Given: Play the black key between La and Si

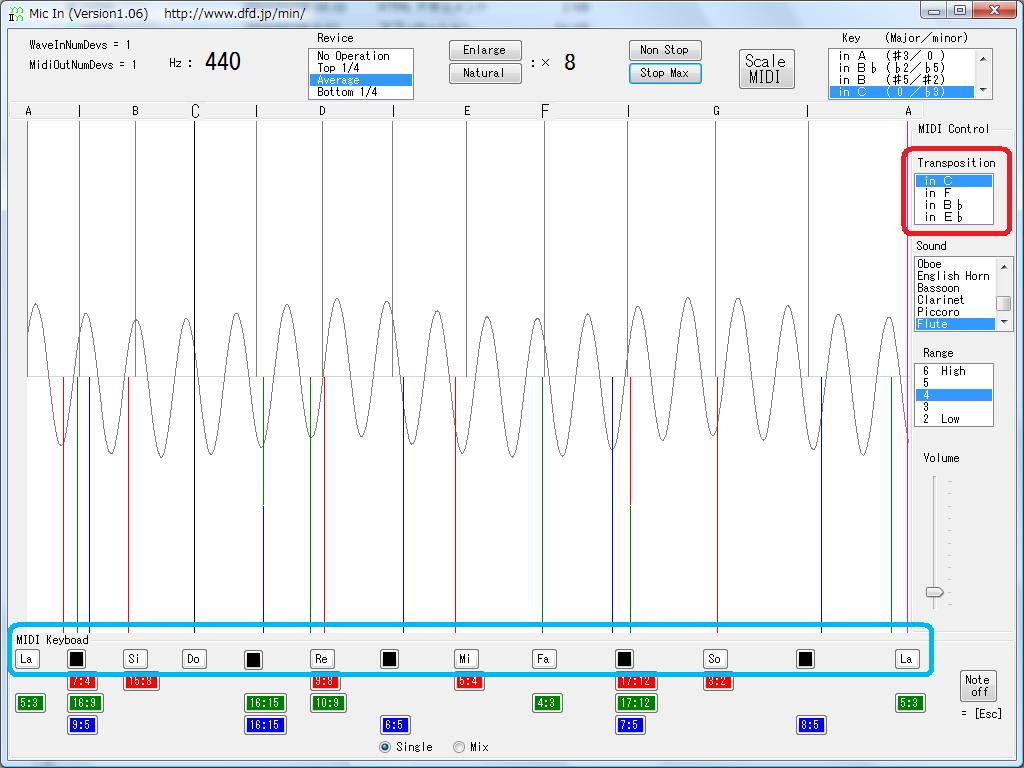Looking at the screenshot, I should [76, 659].
